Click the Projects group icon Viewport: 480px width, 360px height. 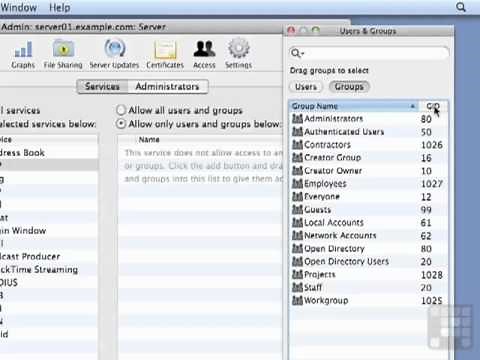[297, 274]
